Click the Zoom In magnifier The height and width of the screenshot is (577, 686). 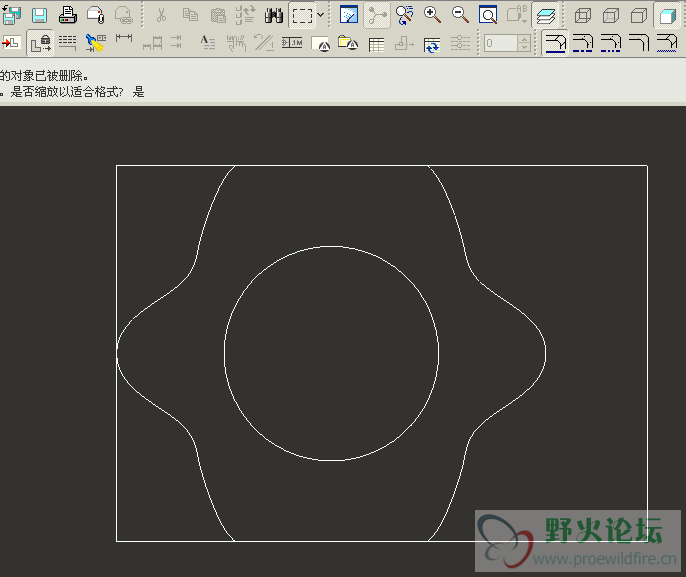pos(433,15)
